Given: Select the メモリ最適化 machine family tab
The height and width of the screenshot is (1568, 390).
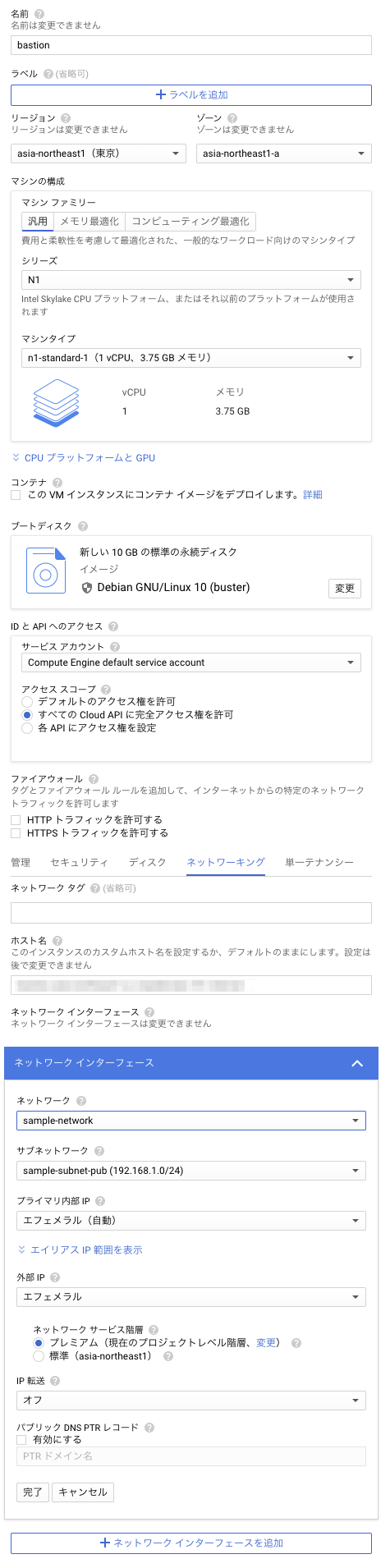Looking at the screenshot, I should [x=89, y=222].
